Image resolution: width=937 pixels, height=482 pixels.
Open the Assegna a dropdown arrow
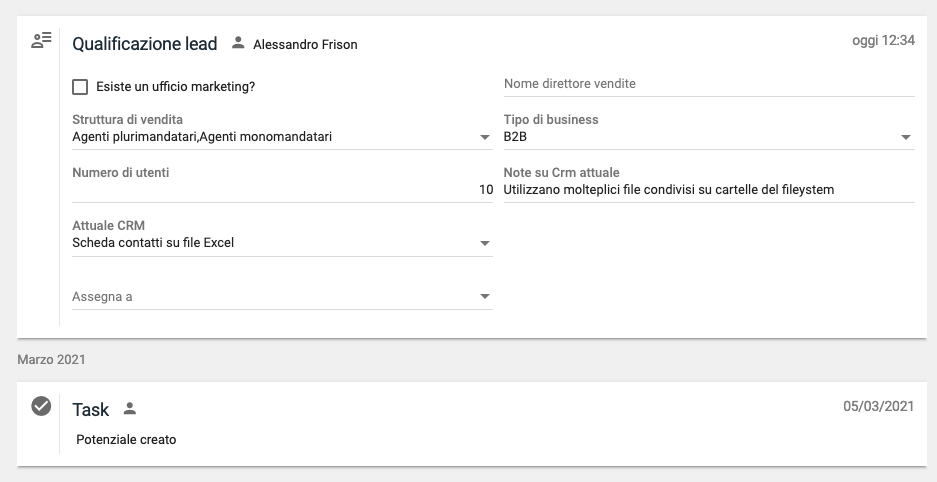pos(485,296)
